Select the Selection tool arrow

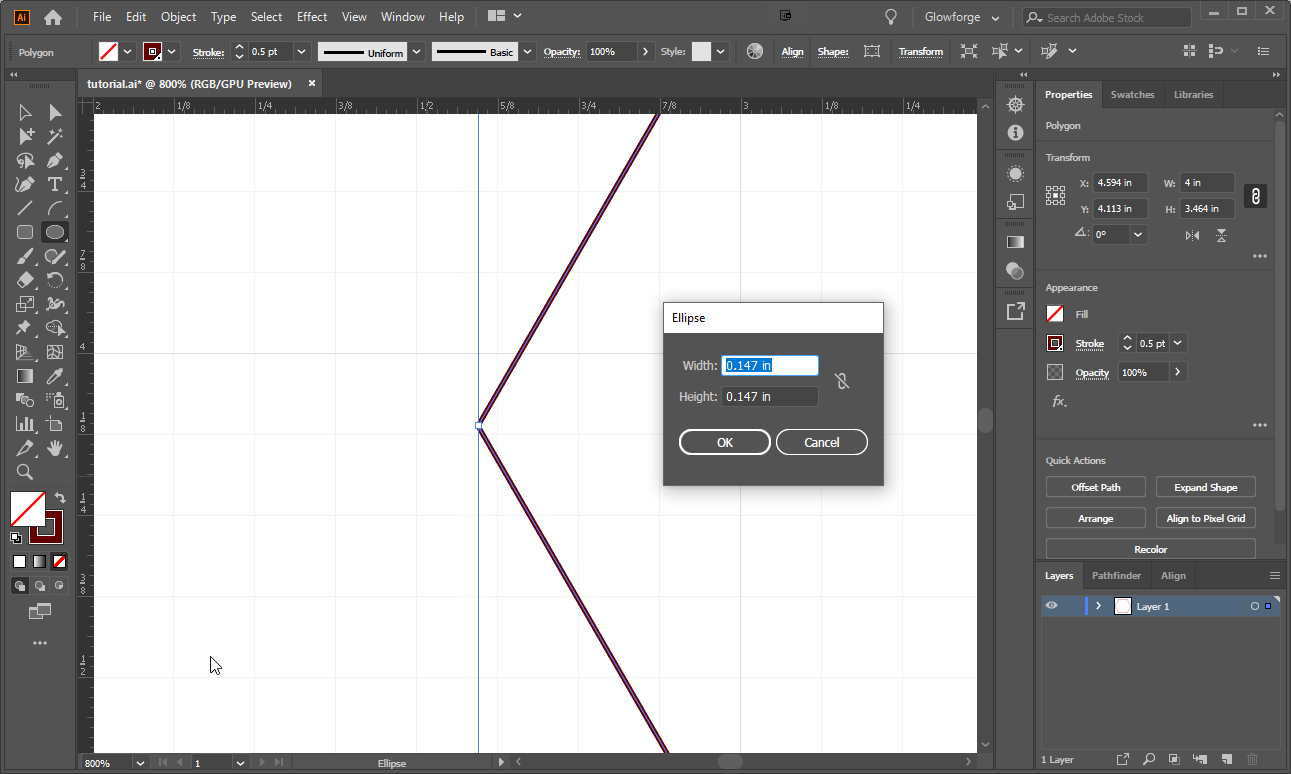pos(25,112)
